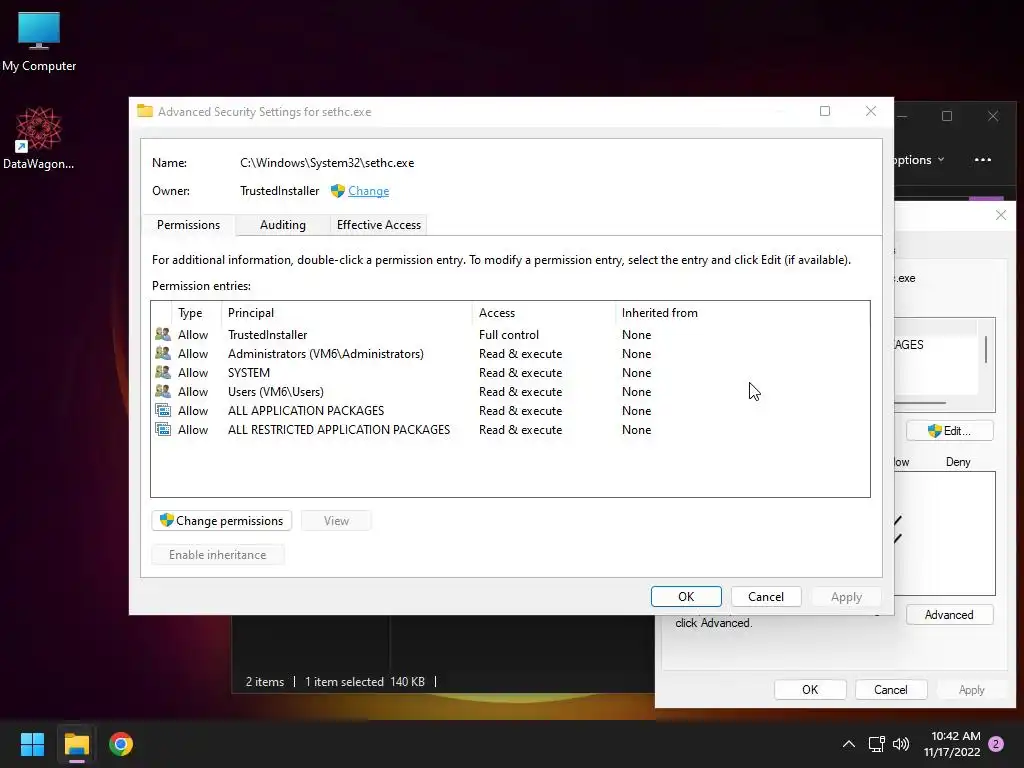
Task: Click the ALL APPLICATION PACKAGES row icon
Action: (x=163, y=410)
